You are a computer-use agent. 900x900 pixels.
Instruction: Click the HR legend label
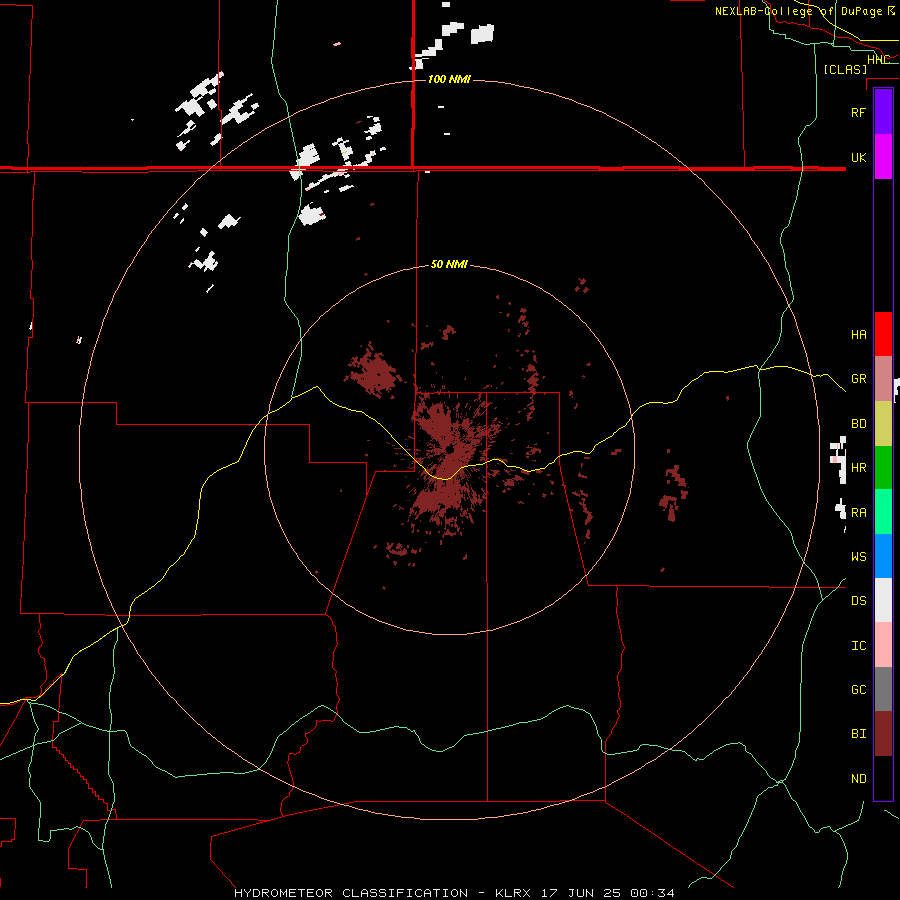coord(858,467)
